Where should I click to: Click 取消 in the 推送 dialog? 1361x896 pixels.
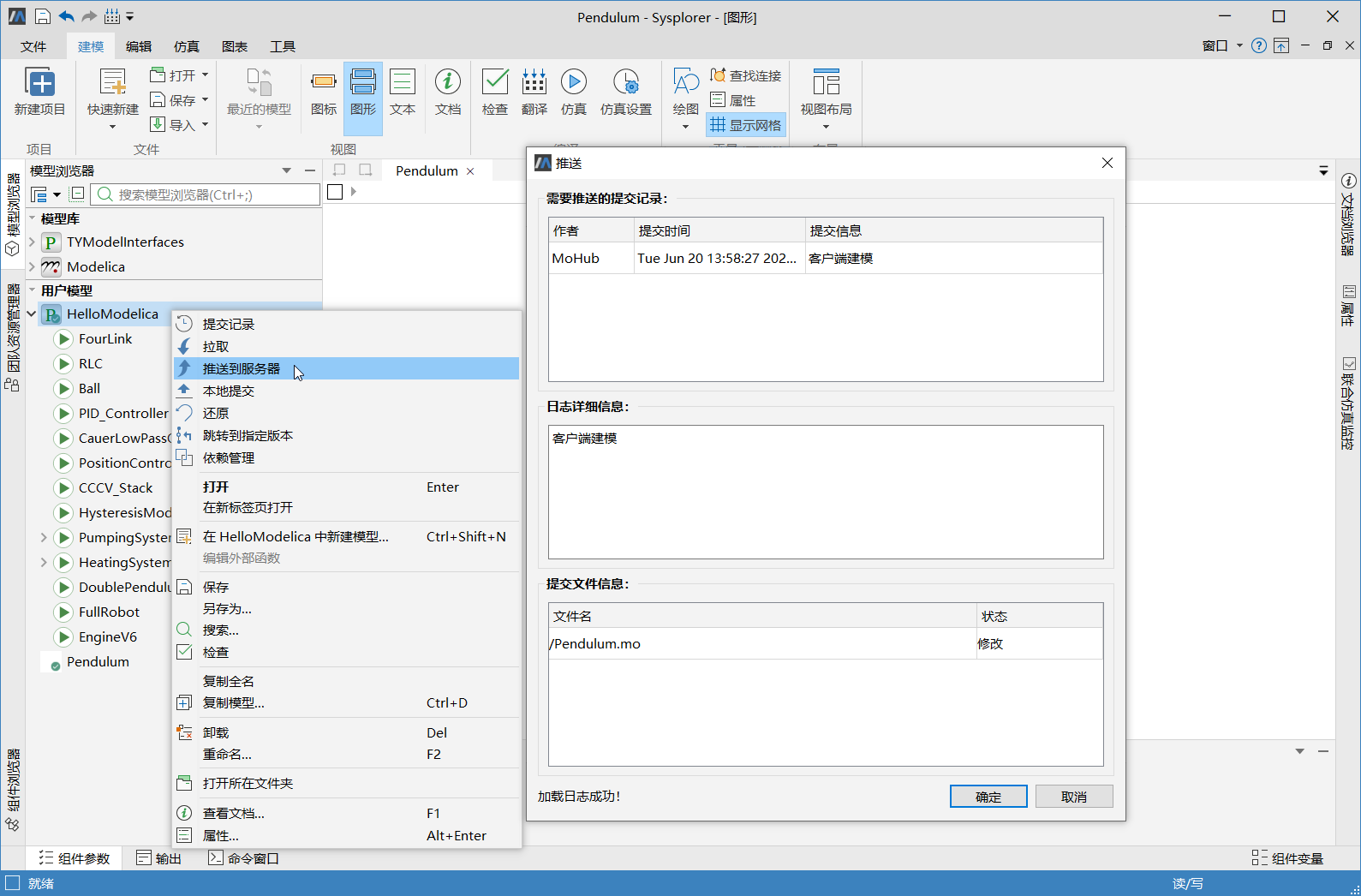point(1074,797)
